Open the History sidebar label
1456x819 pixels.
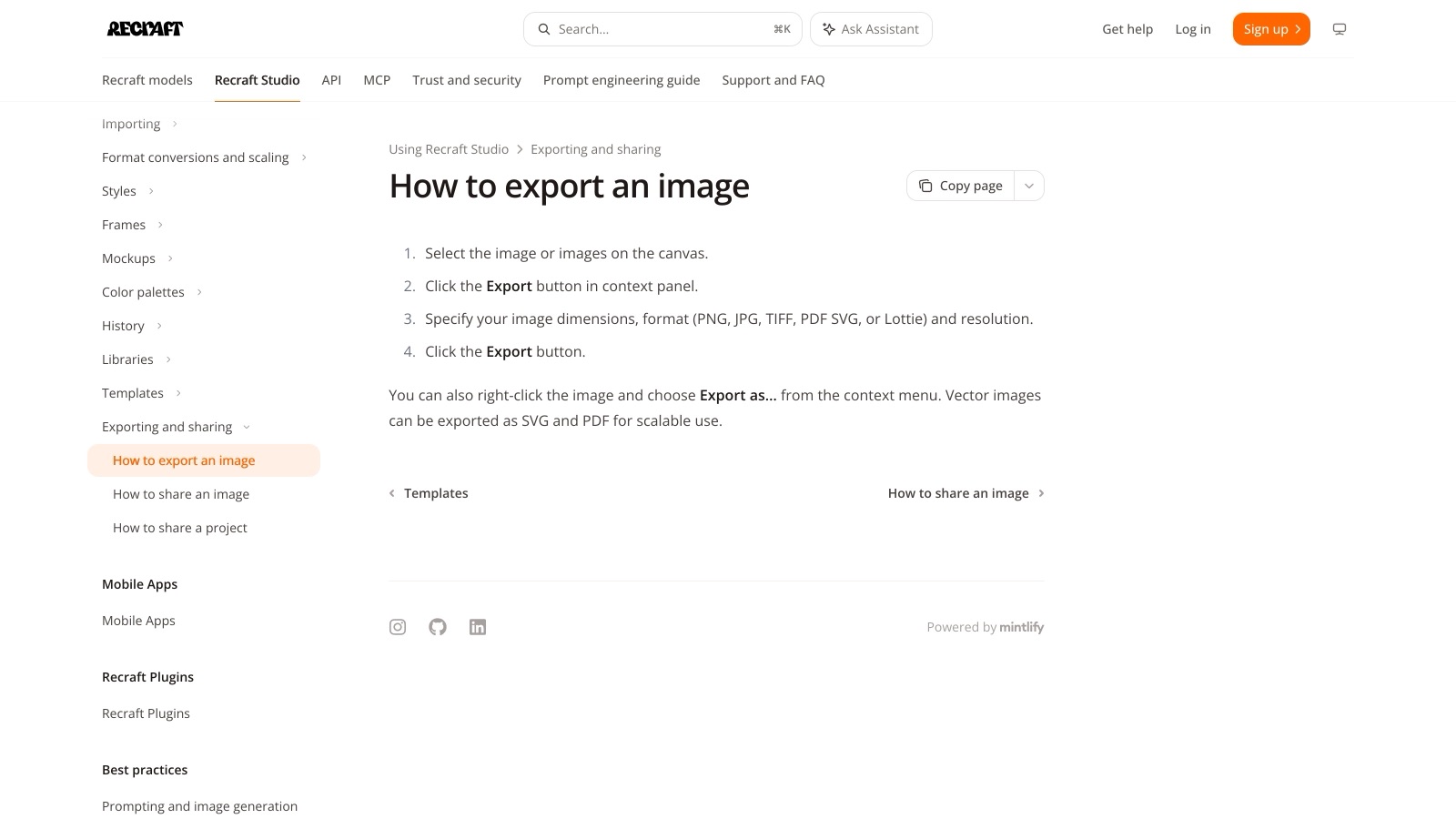click(x=123, y=326)
